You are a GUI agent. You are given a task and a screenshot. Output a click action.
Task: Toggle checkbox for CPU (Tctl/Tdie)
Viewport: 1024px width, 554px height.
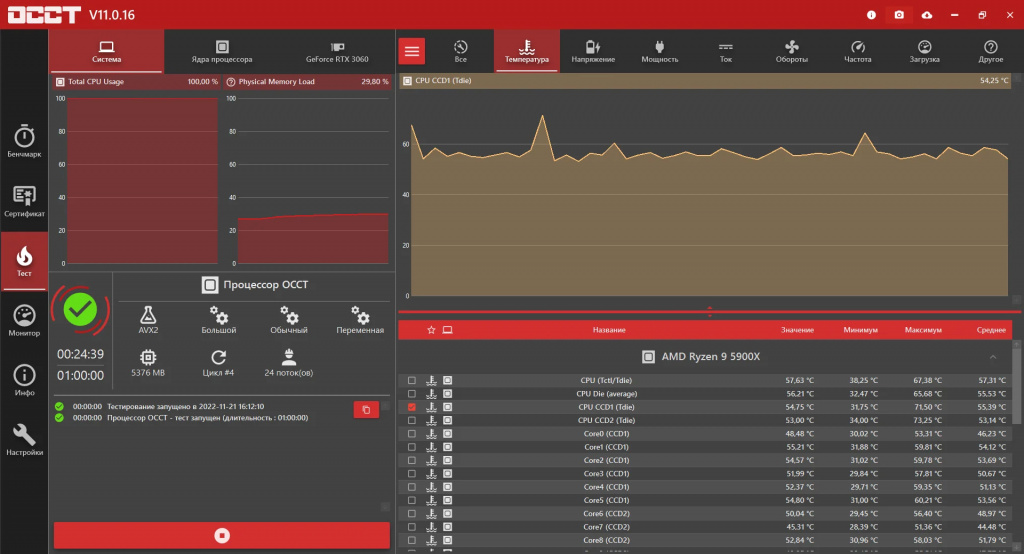point(411,380)
